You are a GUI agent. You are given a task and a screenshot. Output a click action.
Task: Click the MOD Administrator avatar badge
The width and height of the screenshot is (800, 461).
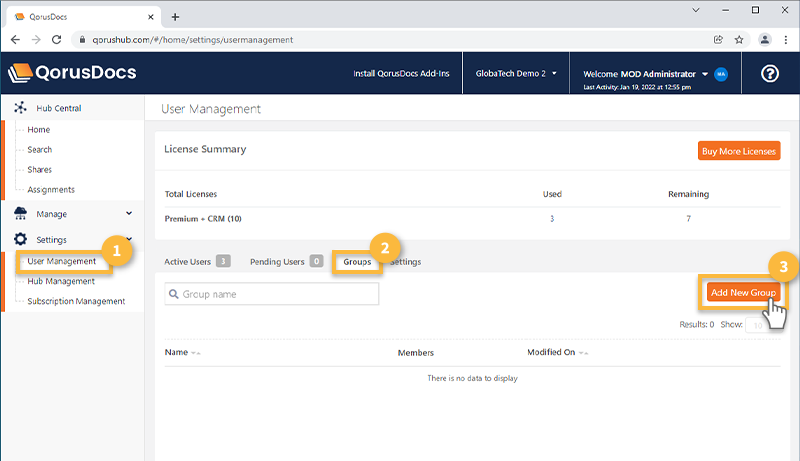[x=721, y=74]
